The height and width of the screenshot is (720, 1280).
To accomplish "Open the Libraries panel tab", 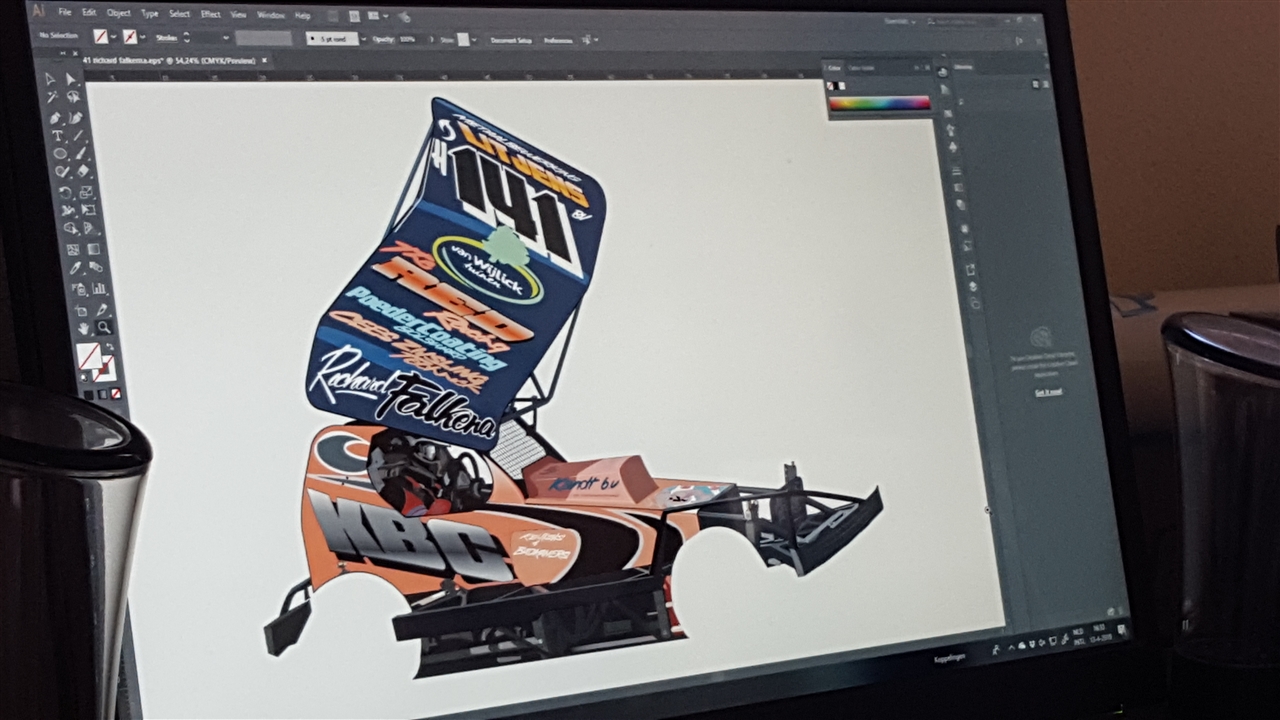I will 963,67.
